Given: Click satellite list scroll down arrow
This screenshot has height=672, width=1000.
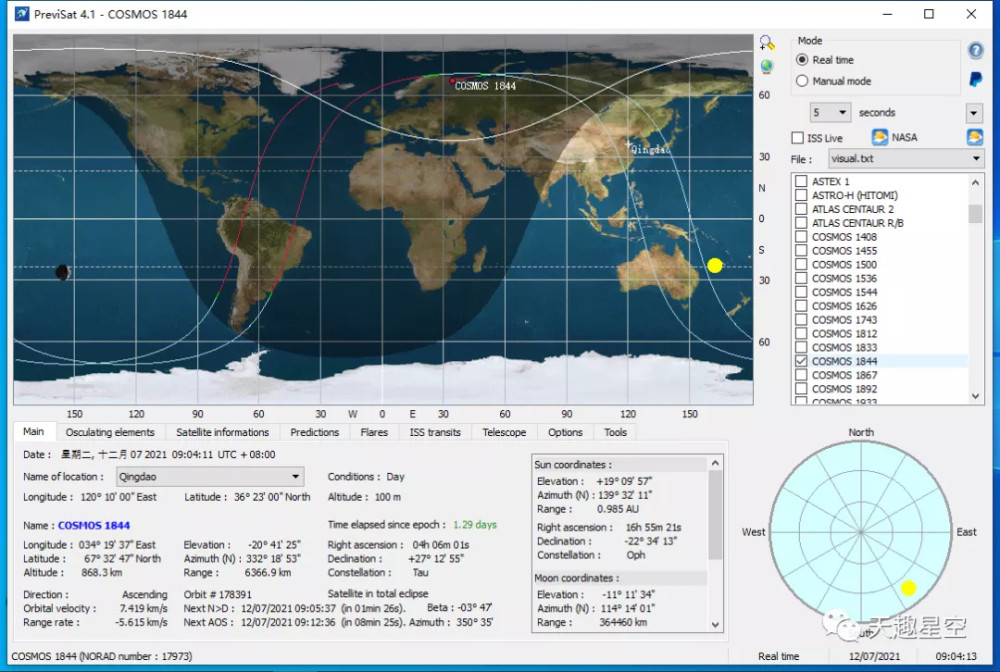Looking at the screenshot, I should pos(975,396).
